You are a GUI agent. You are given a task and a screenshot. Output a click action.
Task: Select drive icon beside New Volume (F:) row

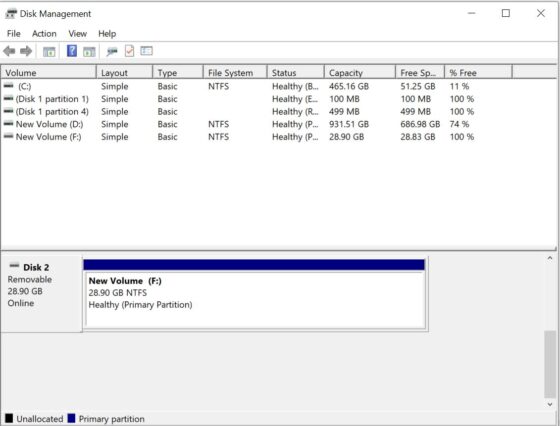[9, 136]
